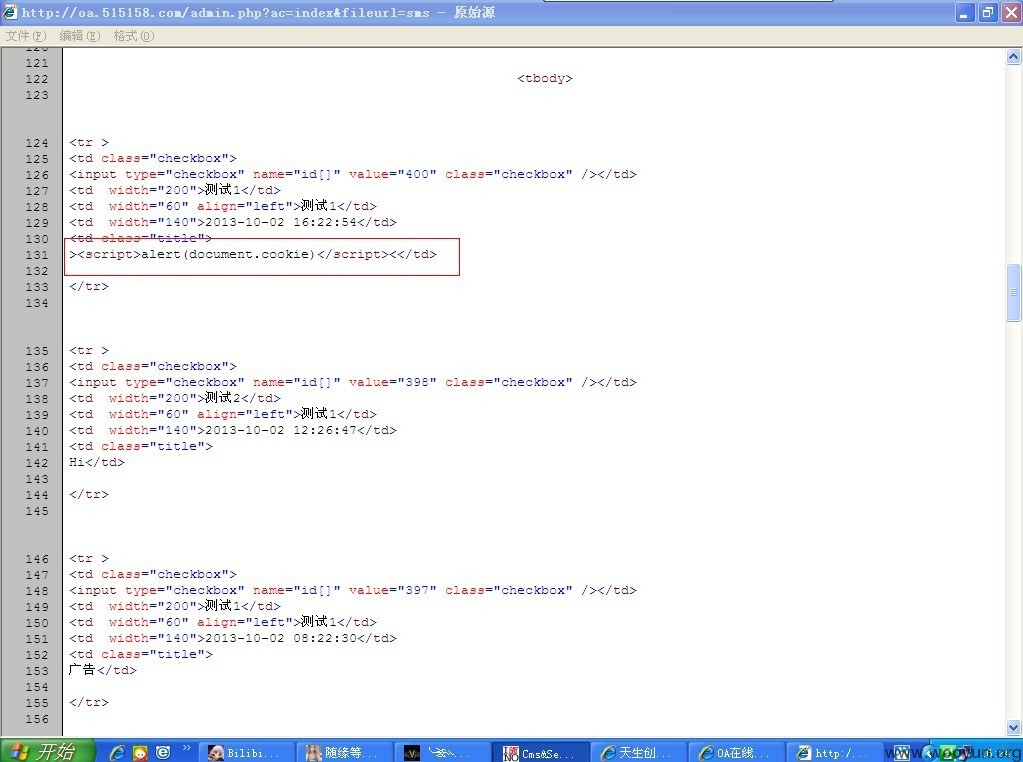The width and height of the screenshot is (1023, 762).
Task: Click the 开始 Start button
Action: 48,752
